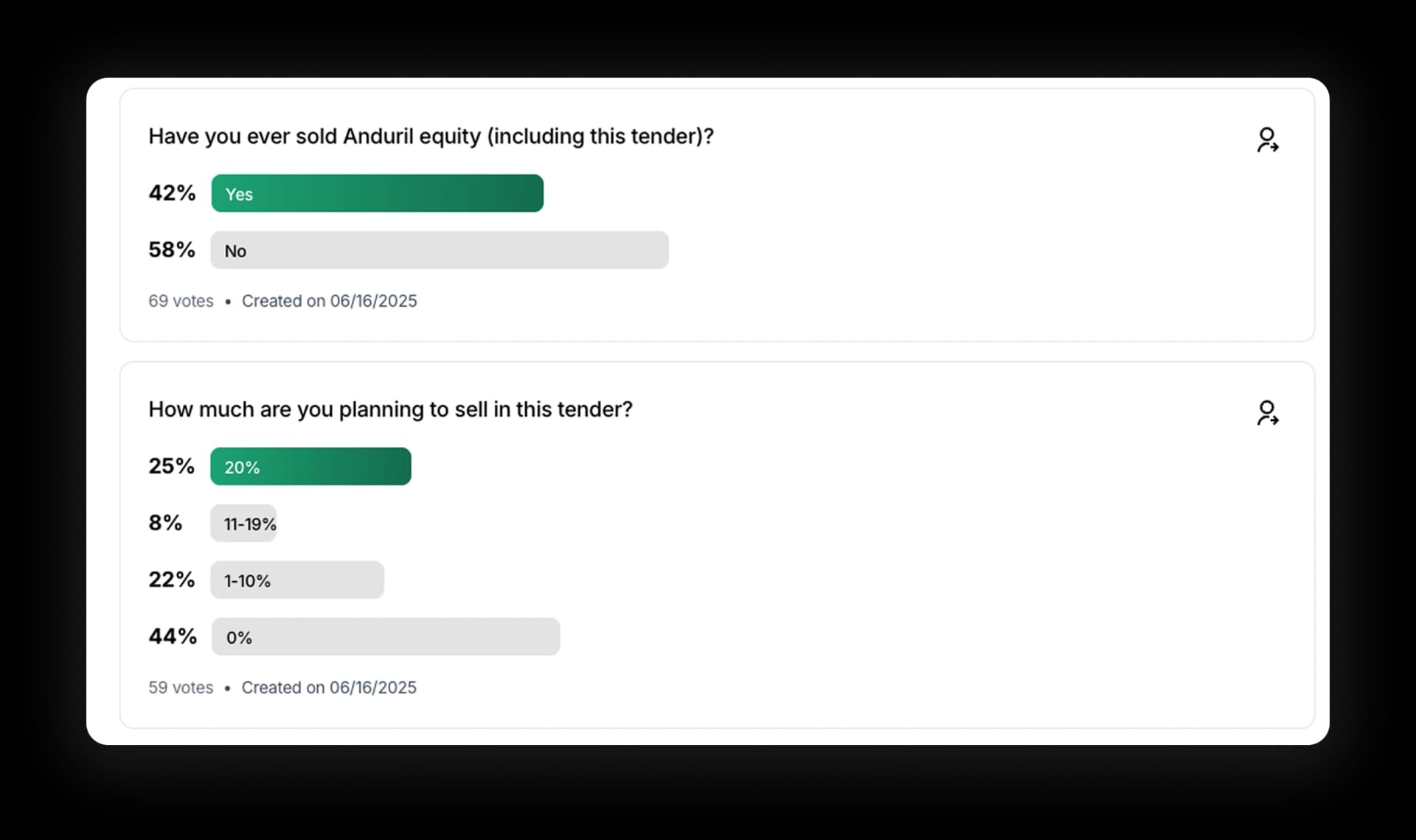
Task: Select the No option in the equity poll
Action: (439, 250)
